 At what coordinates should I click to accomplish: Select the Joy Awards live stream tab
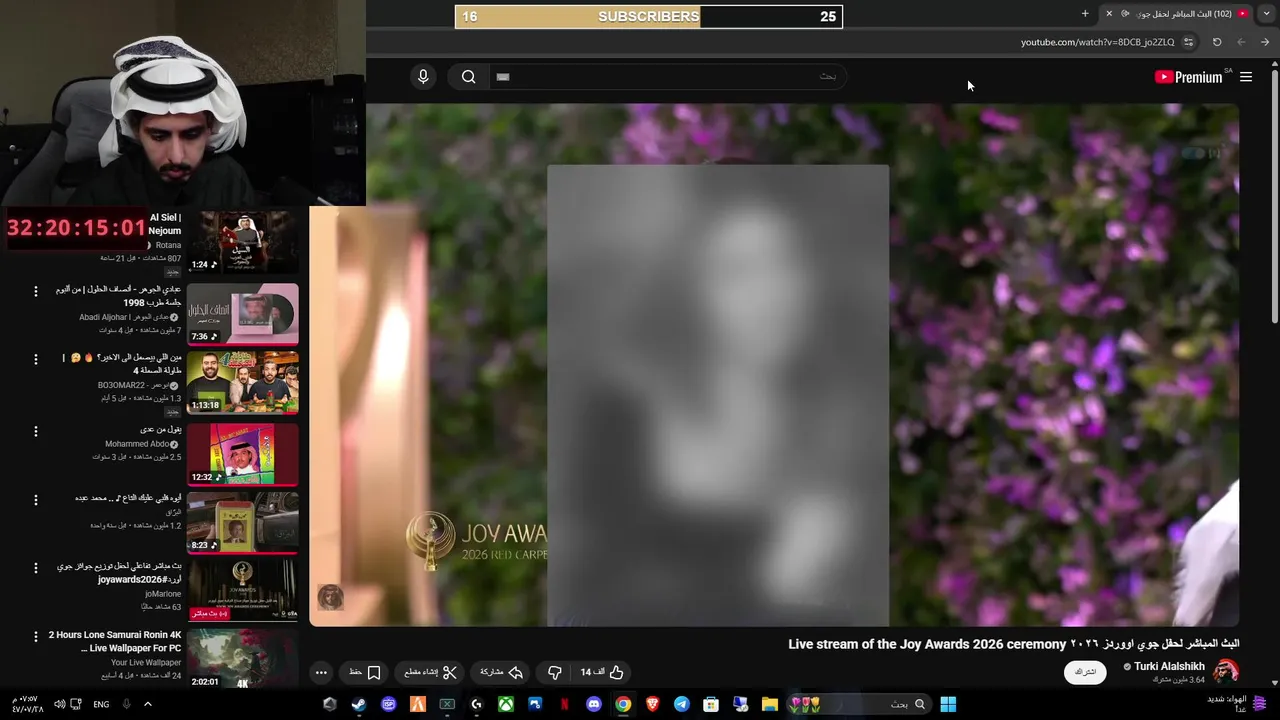tap(1177, 14)
